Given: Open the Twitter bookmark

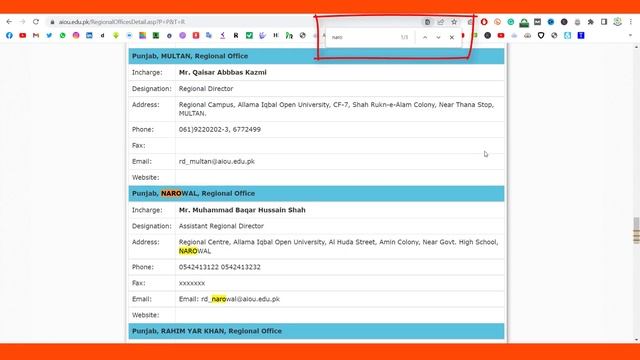Looking at the screenshot, I should tap(49, 36).
